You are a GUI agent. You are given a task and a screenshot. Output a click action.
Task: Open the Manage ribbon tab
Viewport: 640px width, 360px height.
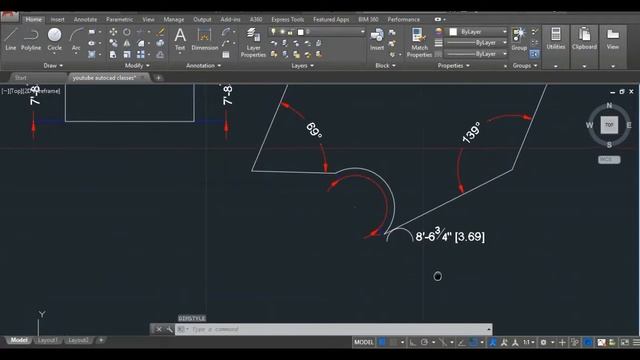point(173,19)
